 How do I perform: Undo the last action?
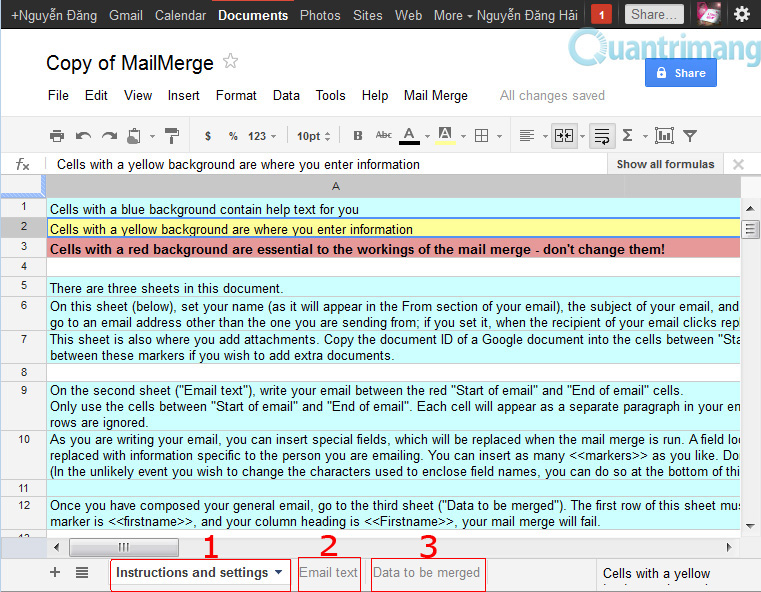point(83,136)
